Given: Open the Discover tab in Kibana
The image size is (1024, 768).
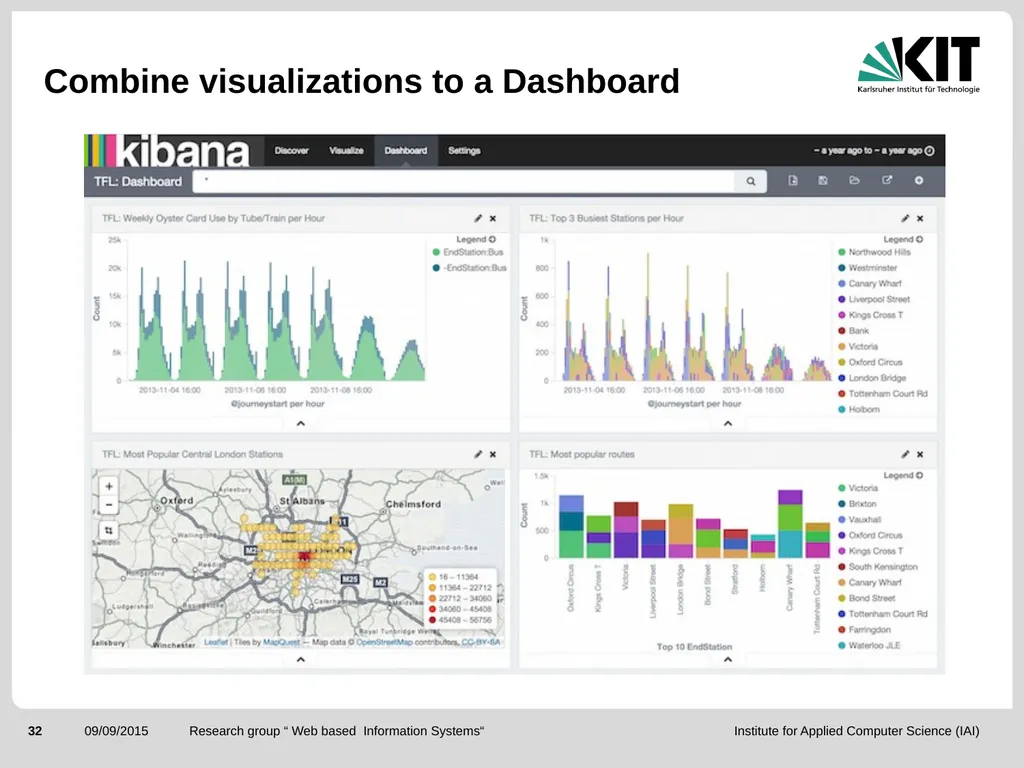Looking at the screenshot, I should [291, 150].
